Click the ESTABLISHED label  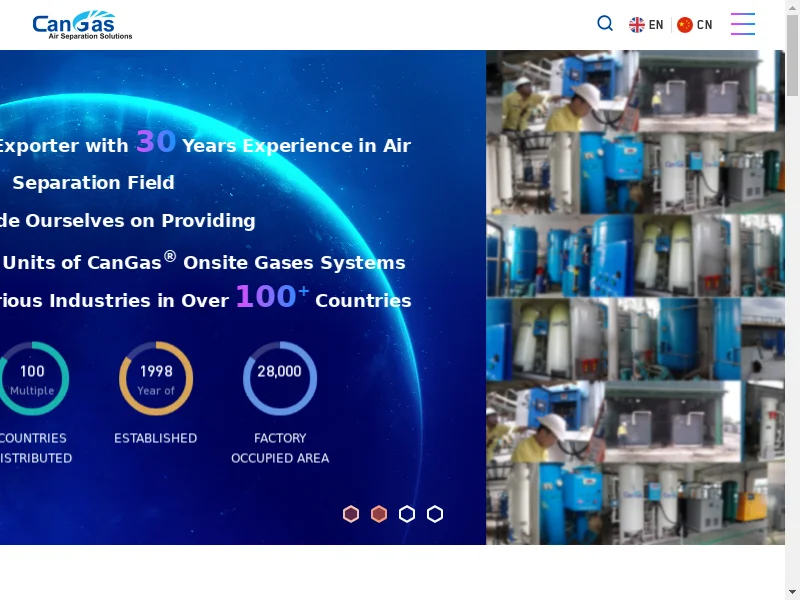156,438
